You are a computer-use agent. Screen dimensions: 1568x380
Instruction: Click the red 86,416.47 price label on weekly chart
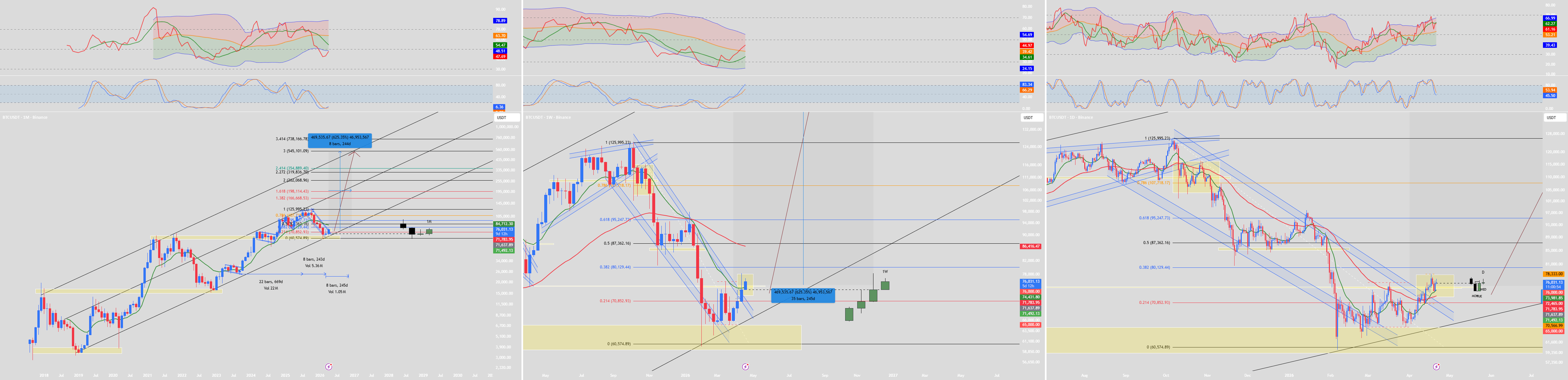pyautogui.click(x=1031, y=247)
